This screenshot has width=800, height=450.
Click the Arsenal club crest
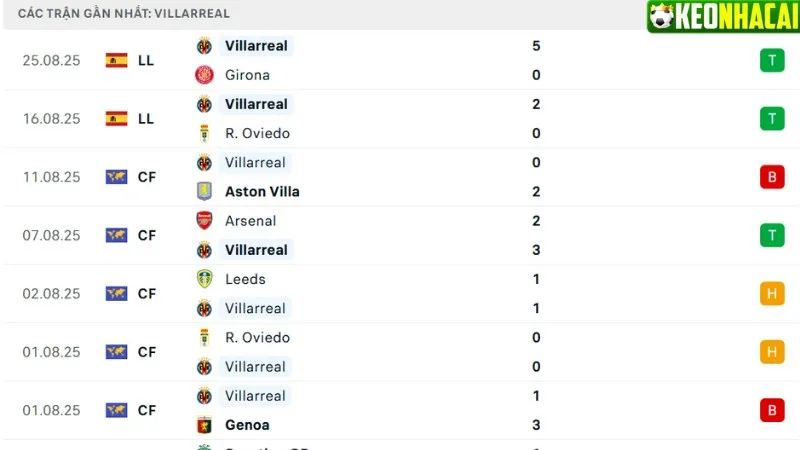pos(204,221)
